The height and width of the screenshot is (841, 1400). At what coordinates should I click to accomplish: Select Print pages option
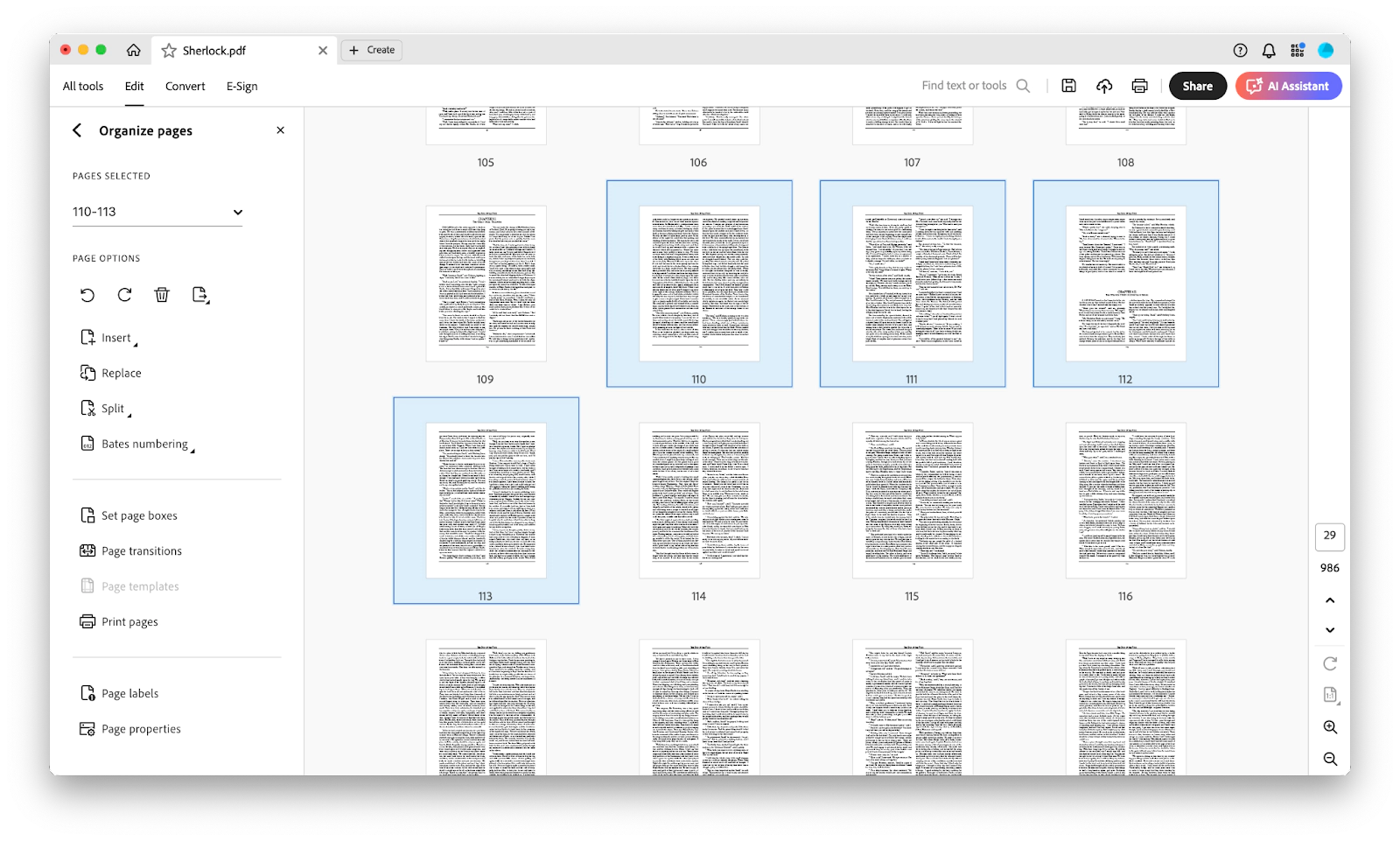[119, 622]
